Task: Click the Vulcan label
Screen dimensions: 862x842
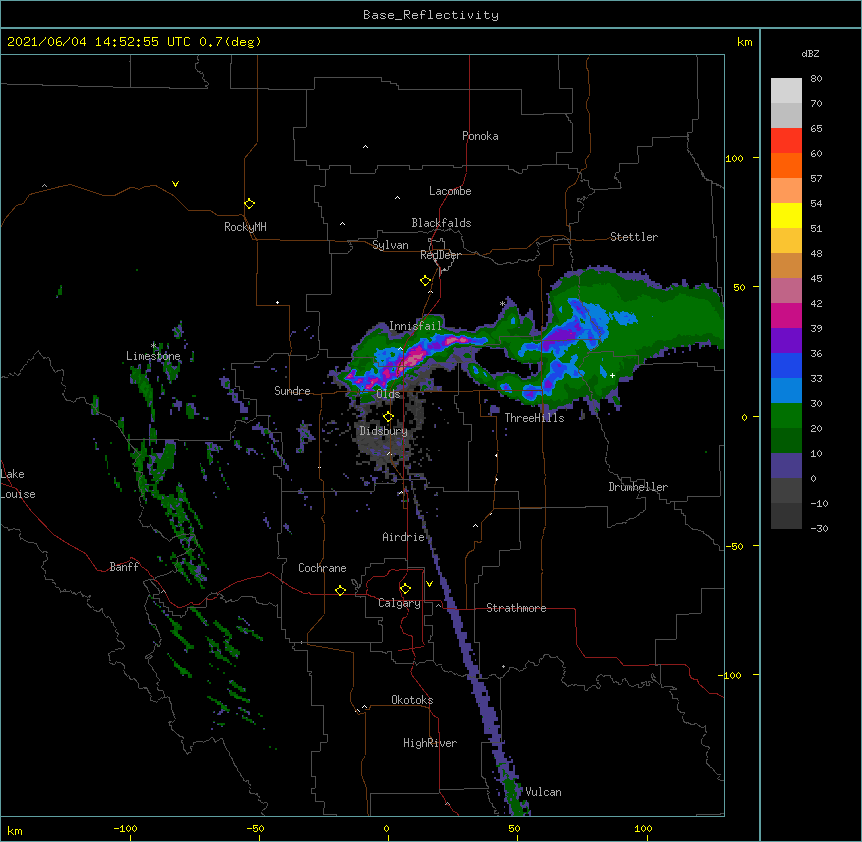Action: click(x=543, y=792)
